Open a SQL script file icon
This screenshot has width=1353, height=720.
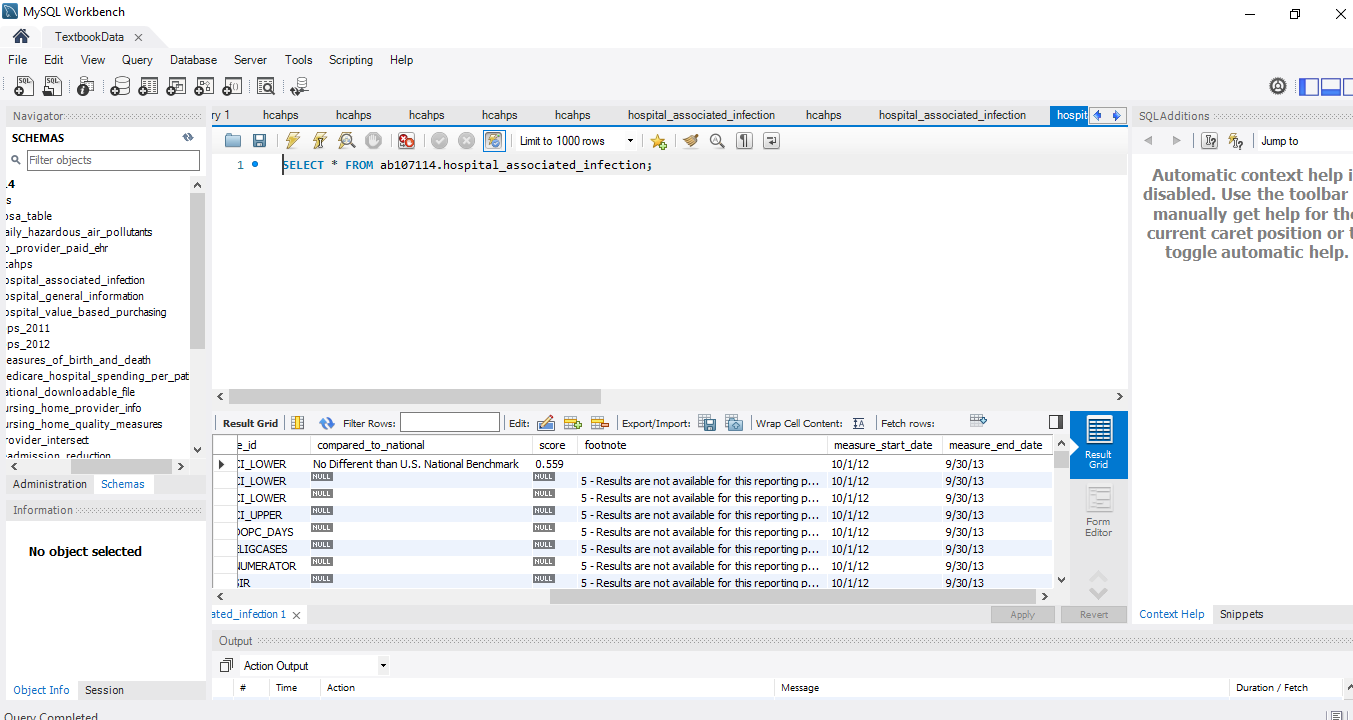52,86
